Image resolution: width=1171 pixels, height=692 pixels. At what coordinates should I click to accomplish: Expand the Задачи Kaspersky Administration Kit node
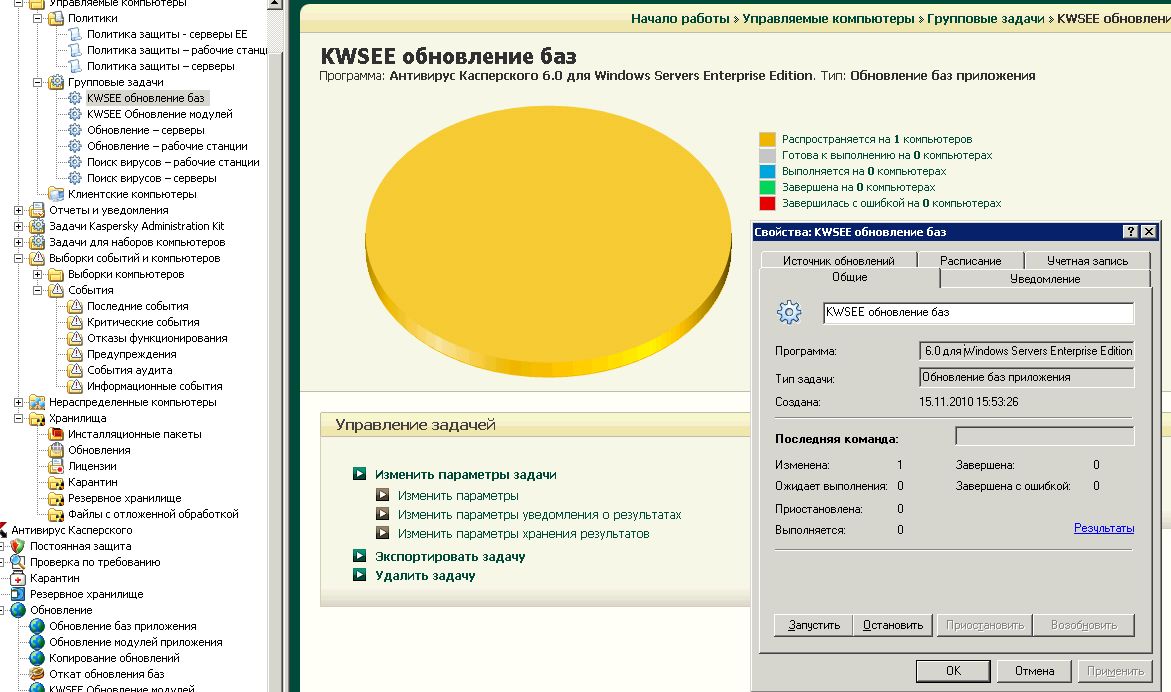tap(19, 226)
